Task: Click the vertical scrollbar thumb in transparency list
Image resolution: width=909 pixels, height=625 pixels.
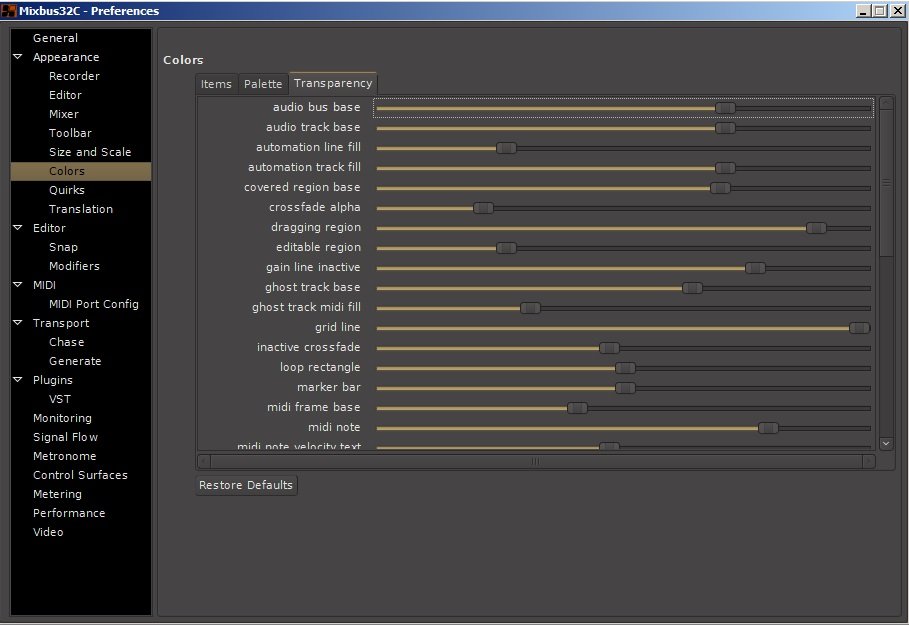Action: 886,183
